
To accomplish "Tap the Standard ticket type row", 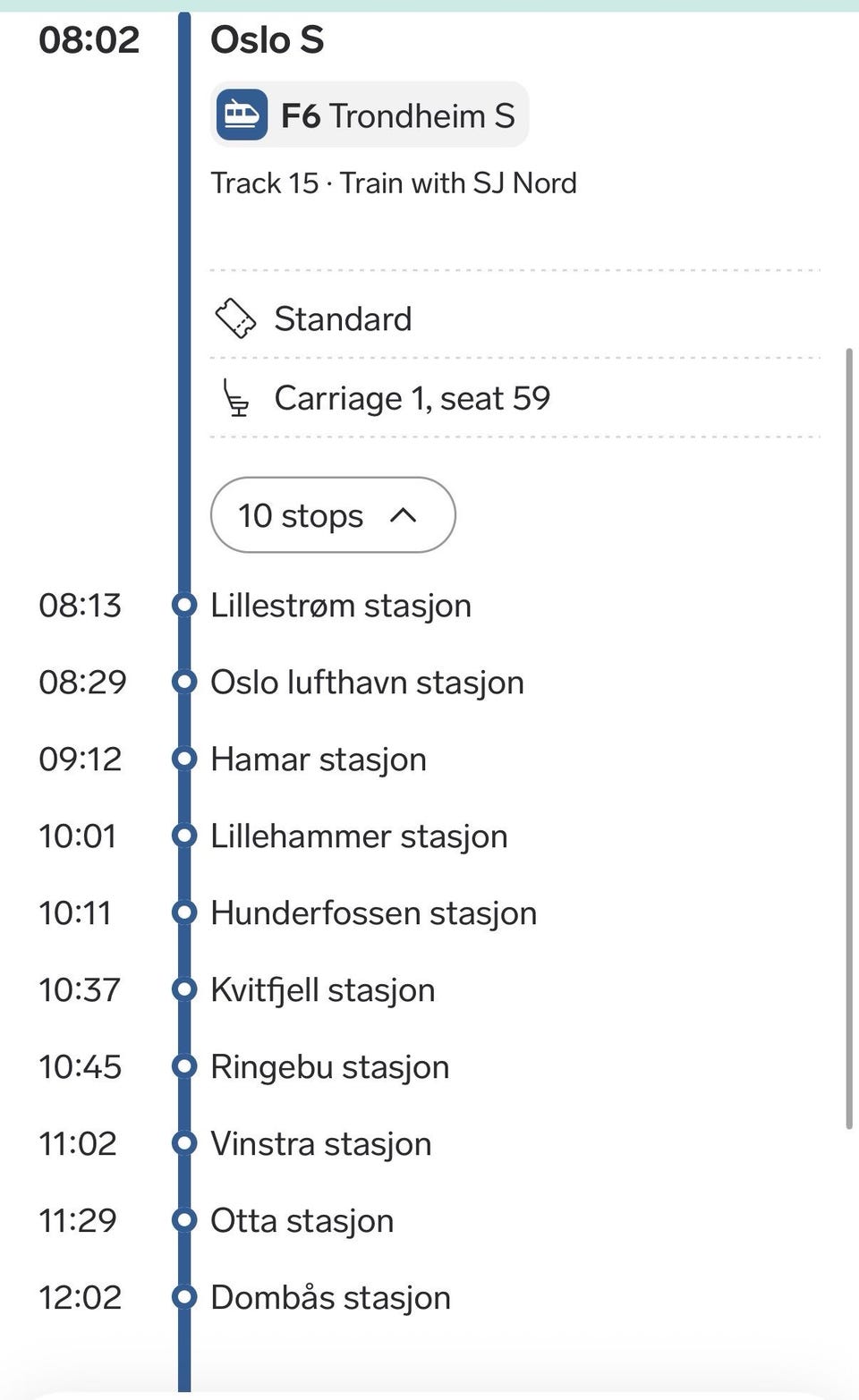I will (x=515, y=318).
